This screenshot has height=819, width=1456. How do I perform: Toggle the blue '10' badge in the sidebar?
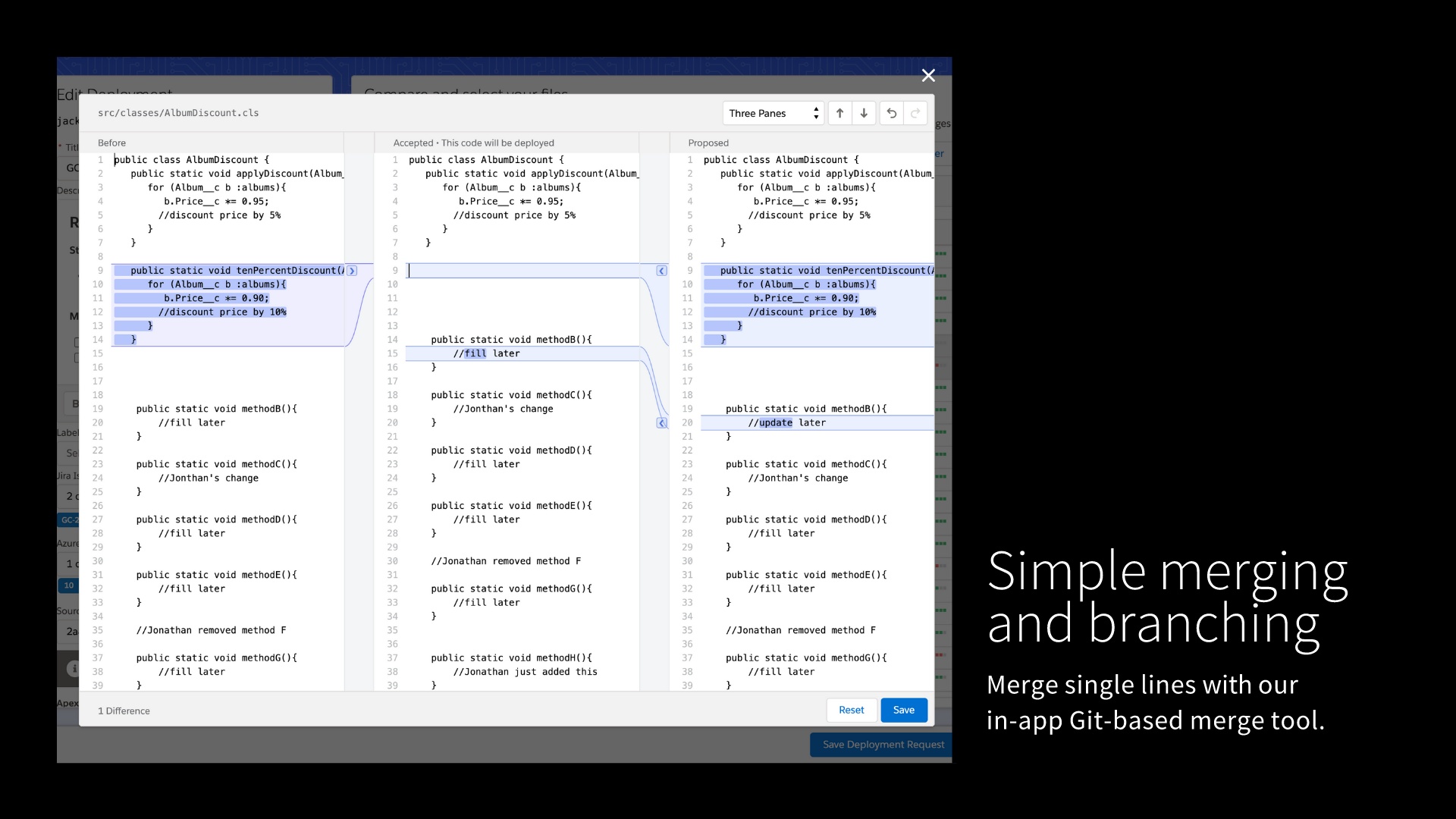tap(68, 585)
